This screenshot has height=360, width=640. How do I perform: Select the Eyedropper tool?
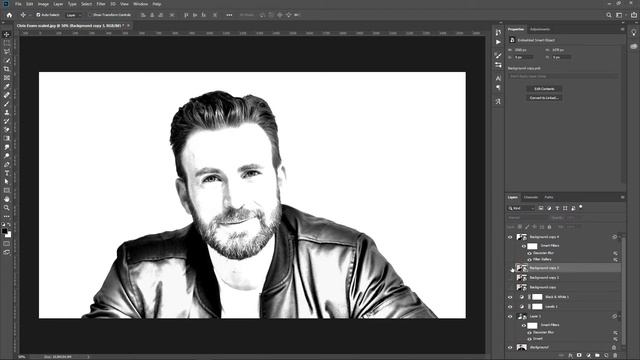7,87
